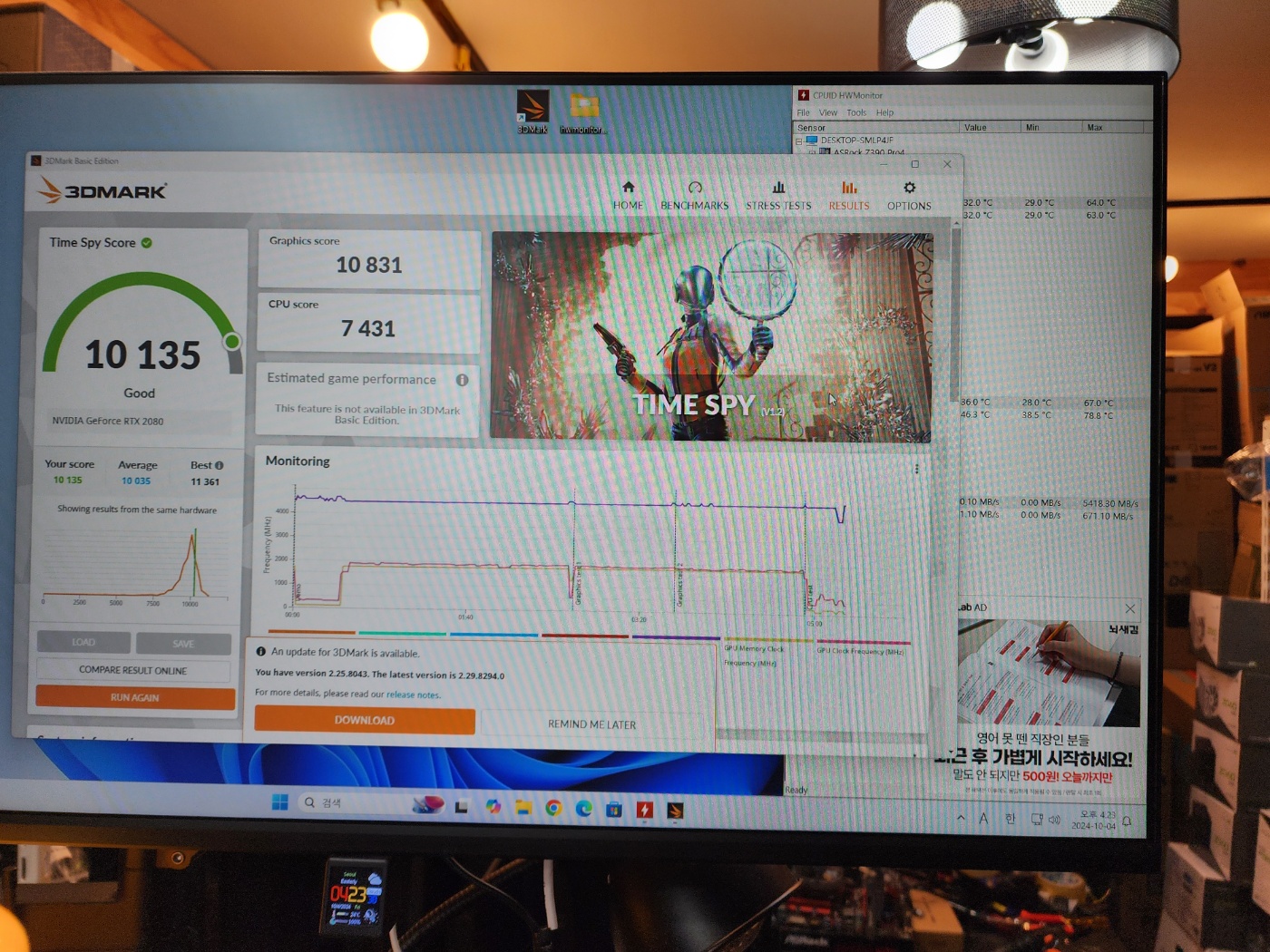This screenshot has height=952, width=1270.
Task: Launch Google Chrome from the taskbar
Action: click(553, 807)
